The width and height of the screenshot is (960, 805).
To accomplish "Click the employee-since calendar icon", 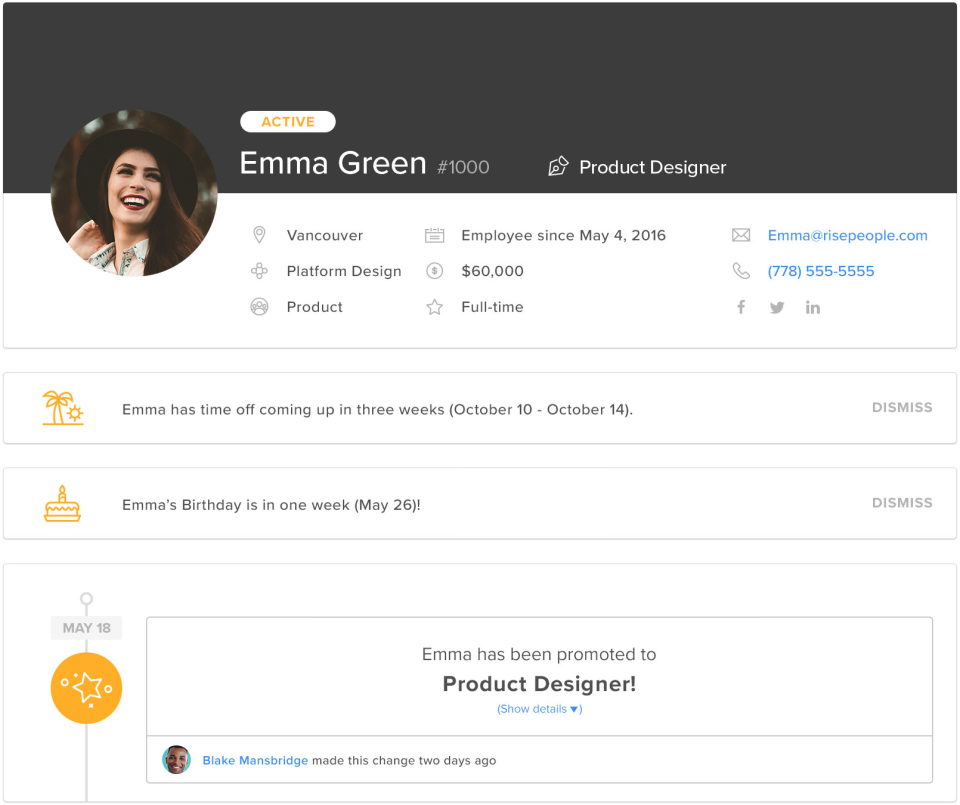I will [x=434, y=235].
